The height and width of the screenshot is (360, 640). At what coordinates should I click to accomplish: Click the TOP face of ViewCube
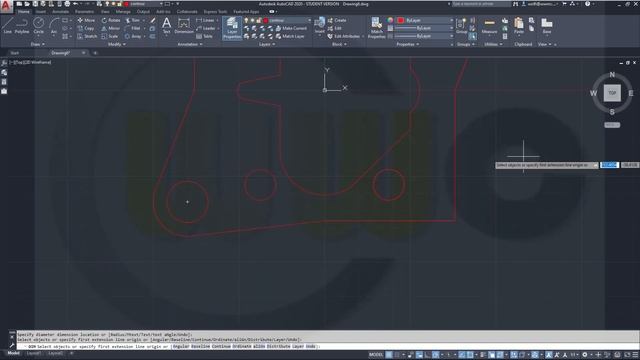612,93
